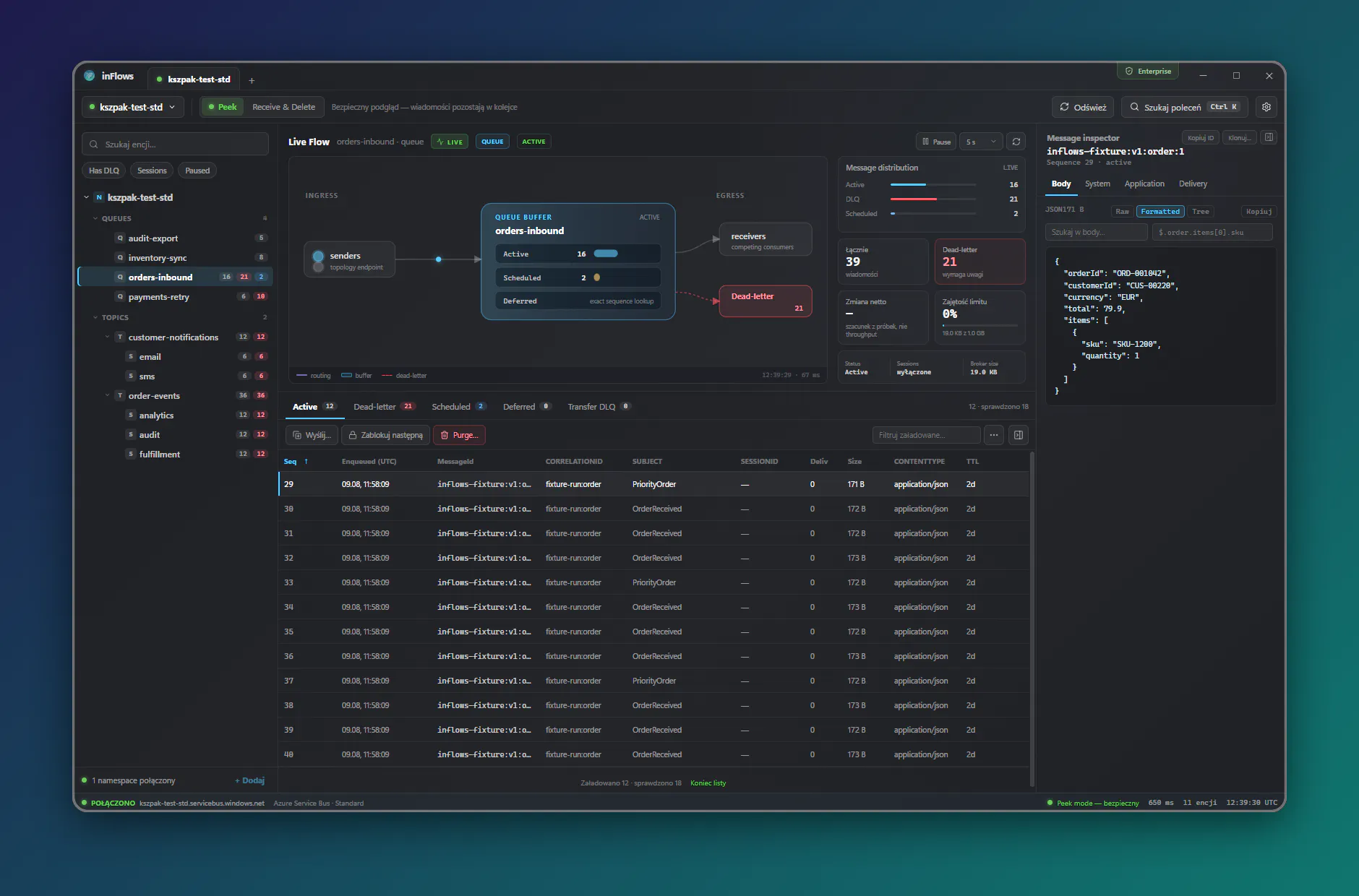Screen dimensions: 1359x896
Task: Collapse the kszpak-test-std namespace tree
Action: (x=87, y=197)
